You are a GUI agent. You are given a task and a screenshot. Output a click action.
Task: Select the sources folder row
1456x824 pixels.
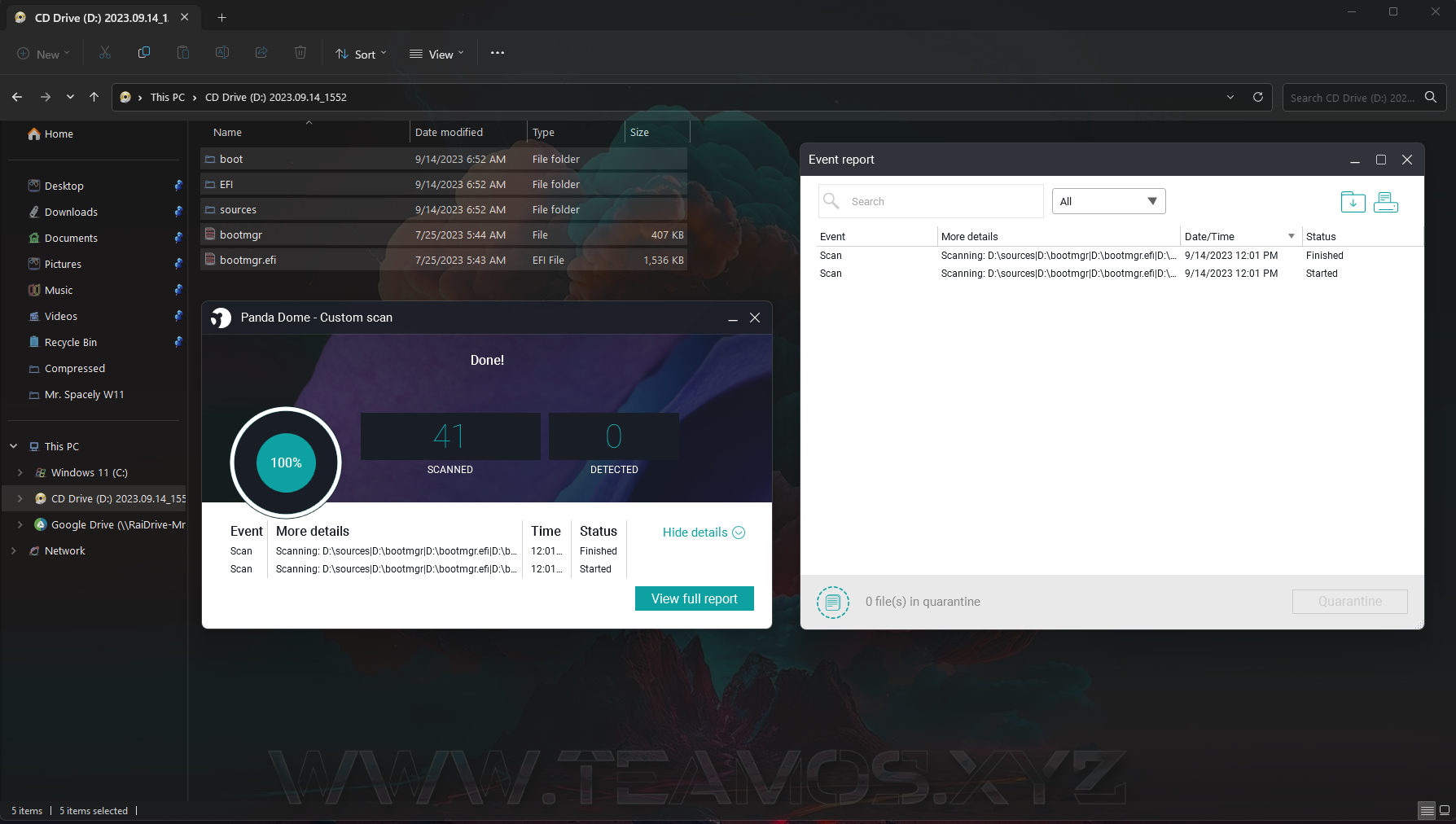[445, 209]
